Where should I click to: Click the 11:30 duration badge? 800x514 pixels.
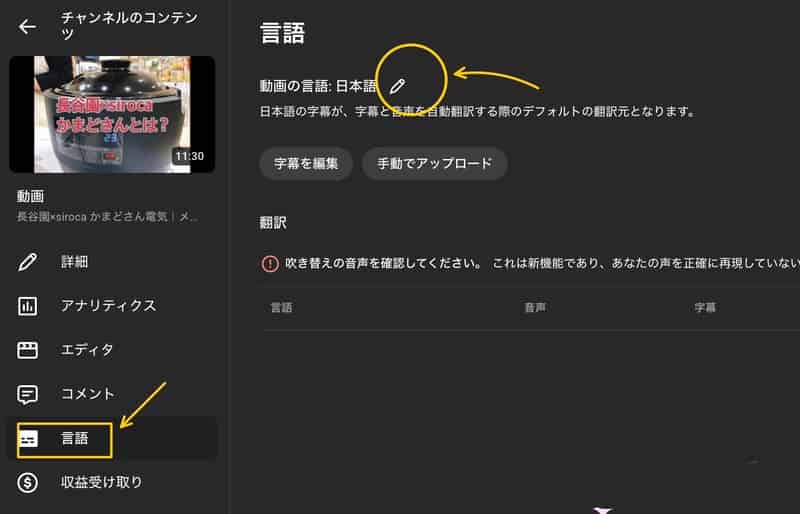coord(189,156)
